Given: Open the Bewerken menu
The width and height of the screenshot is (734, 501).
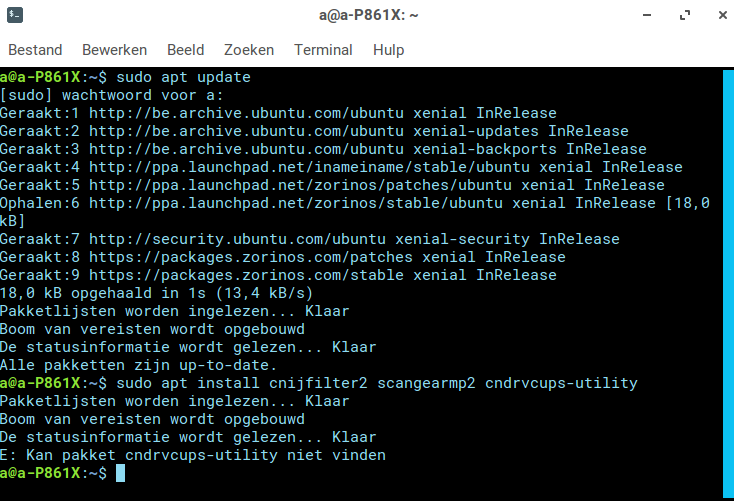Looking at the screenshot, I should (x=115, y=50).
